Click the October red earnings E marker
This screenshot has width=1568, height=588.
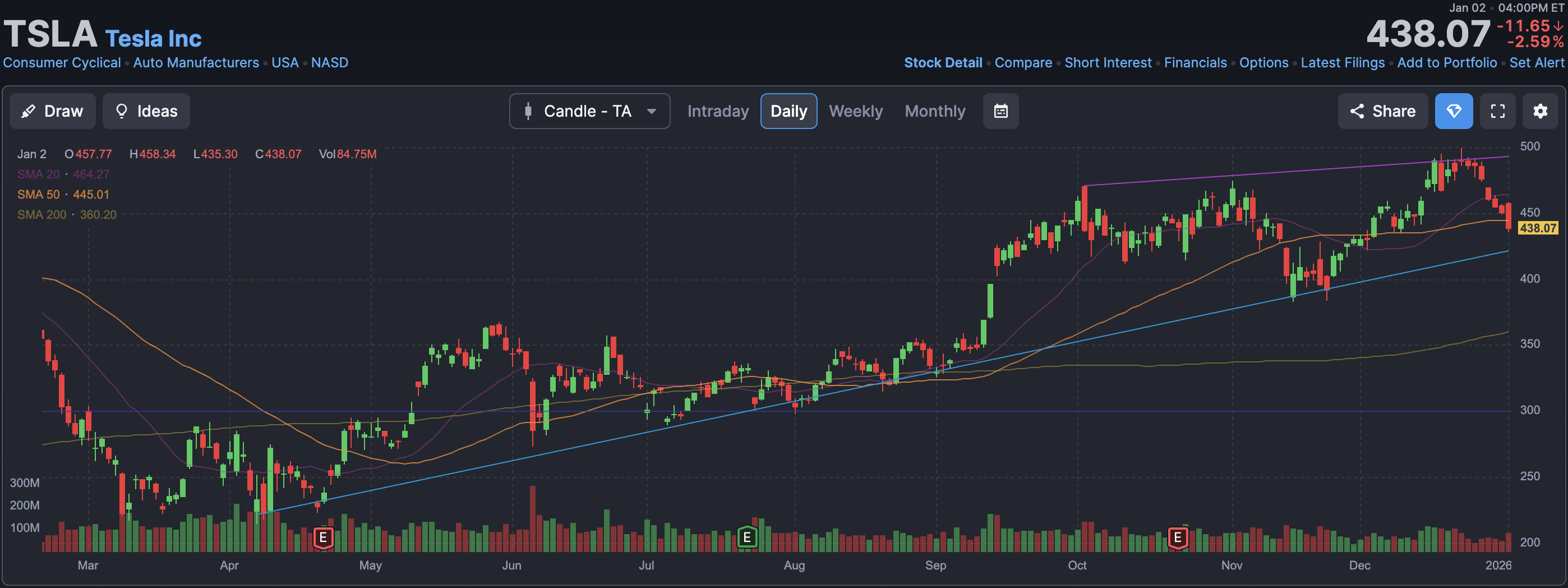[x=1178, y=538]
